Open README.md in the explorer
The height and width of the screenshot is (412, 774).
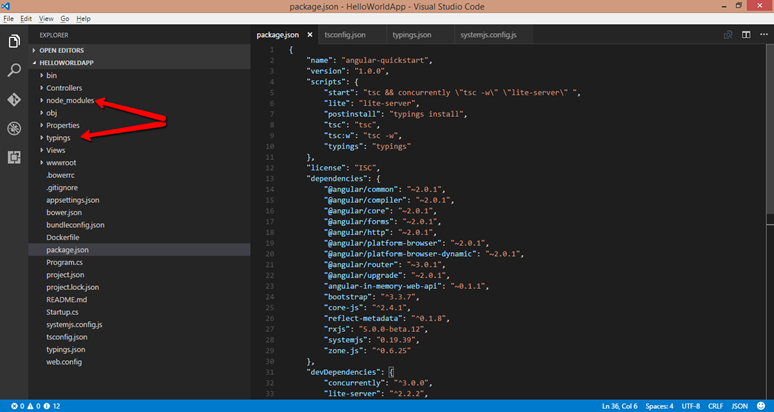click(x=67, y=300)
